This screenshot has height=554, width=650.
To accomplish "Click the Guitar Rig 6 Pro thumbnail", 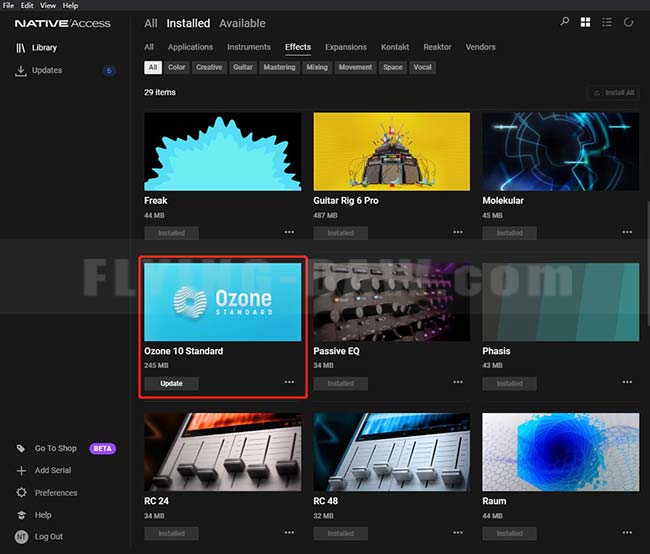I will (392, 152).
